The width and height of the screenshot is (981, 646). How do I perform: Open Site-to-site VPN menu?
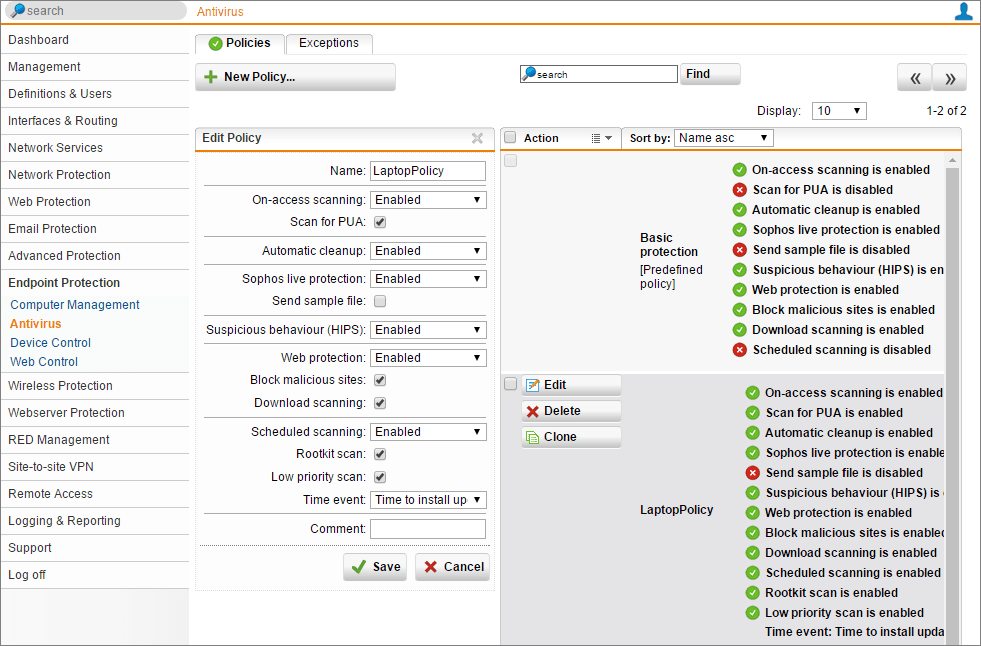[95, 467]
